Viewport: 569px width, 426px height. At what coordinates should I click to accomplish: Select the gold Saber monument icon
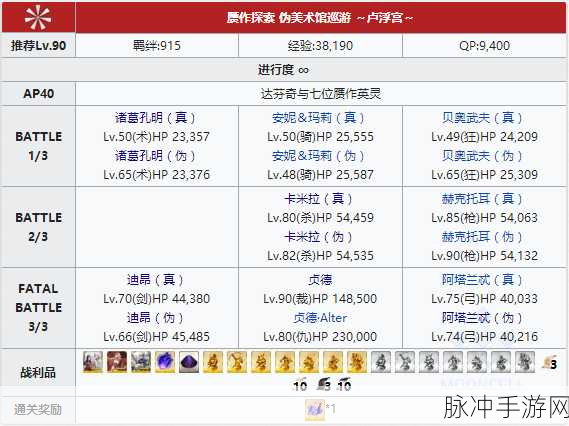[x=213, y=362]
